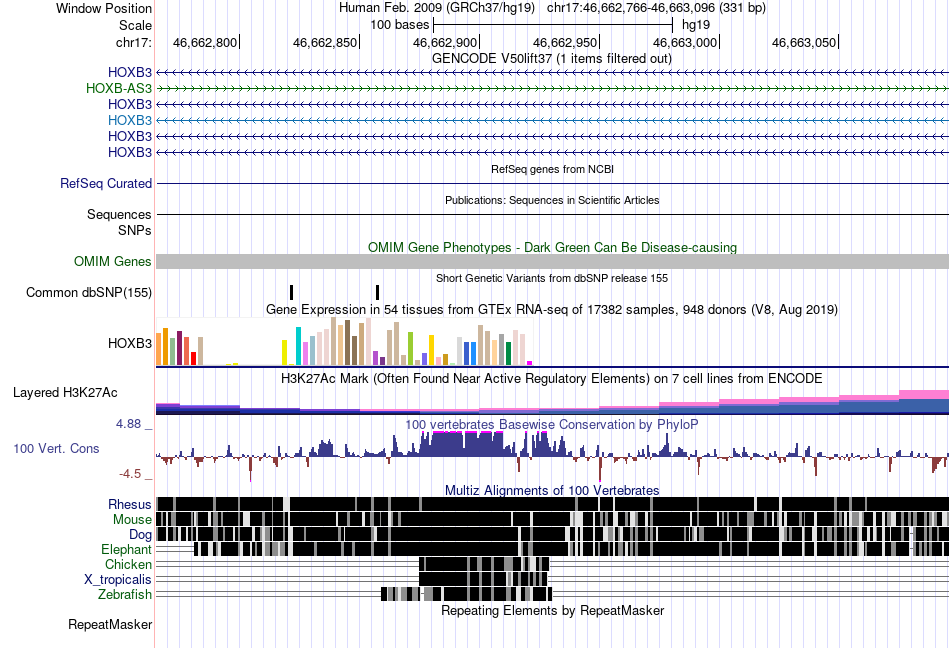Open the GTEx Gene Expression track title

(552, 310)
